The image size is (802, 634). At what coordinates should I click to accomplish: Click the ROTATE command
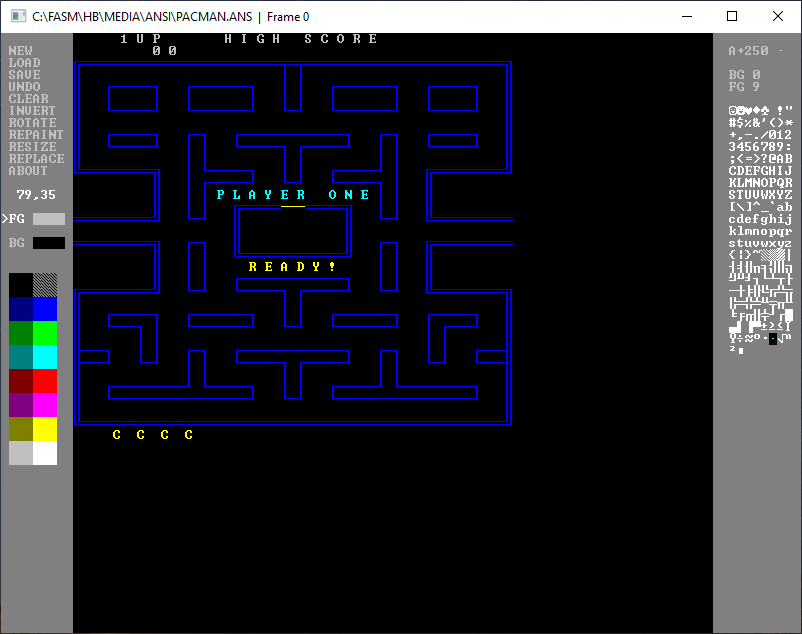point(32,123)
